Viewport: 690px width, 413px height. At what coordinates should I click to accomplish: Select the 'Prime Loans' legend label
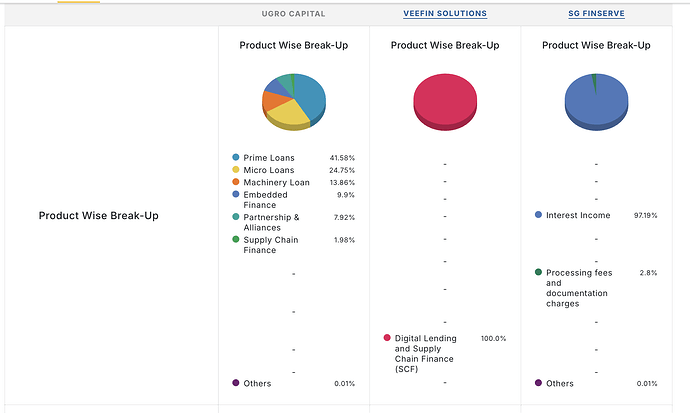(x=269, y=157)
